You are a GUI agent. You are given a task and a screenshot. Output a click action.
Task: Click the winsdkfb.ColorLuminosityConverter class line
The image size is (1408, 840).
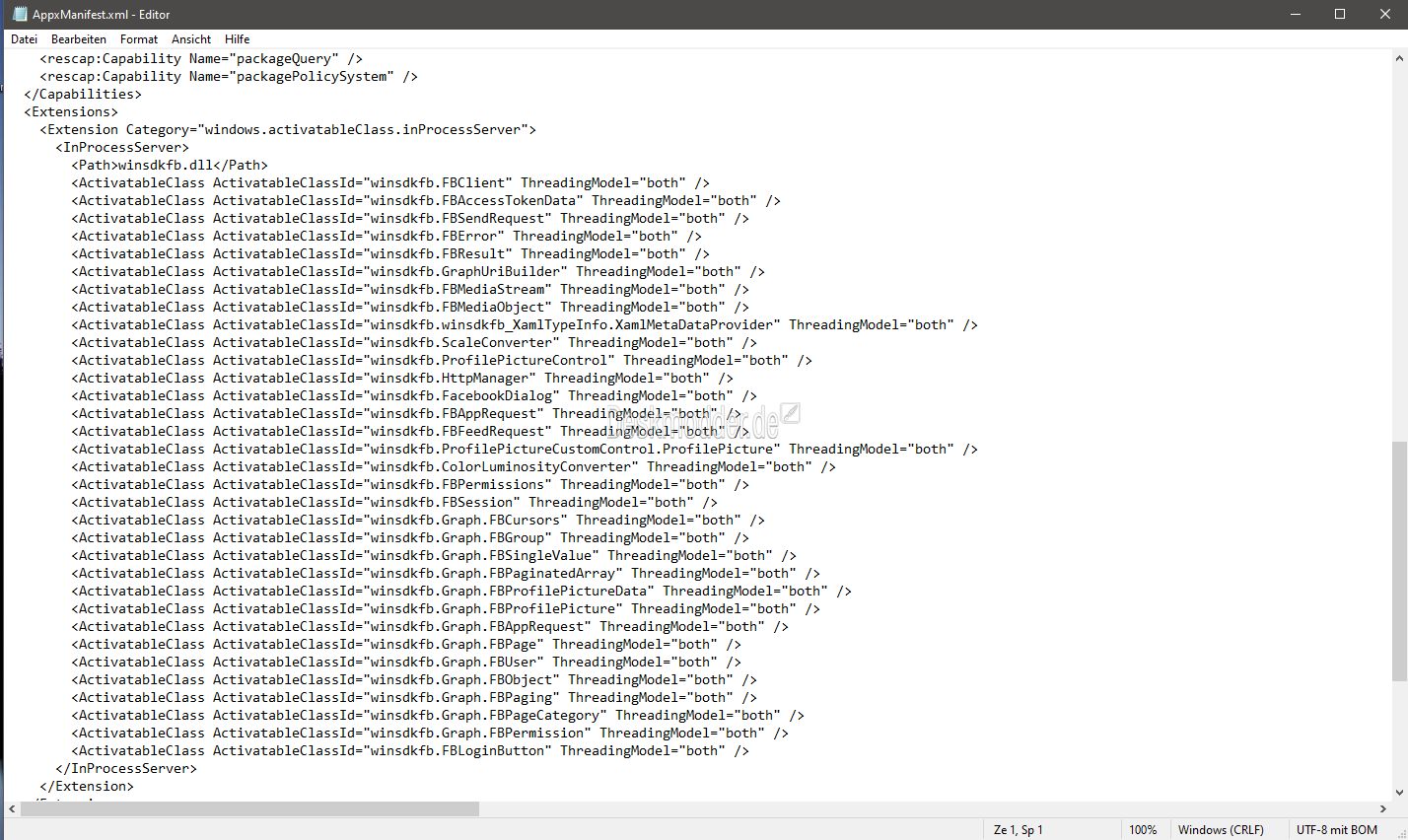coord(454,466)
